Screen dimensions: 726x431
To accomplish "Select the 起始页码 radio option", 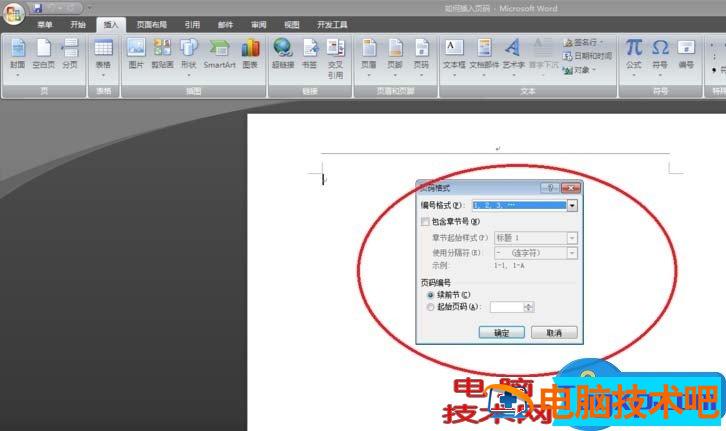I will 430,307.
